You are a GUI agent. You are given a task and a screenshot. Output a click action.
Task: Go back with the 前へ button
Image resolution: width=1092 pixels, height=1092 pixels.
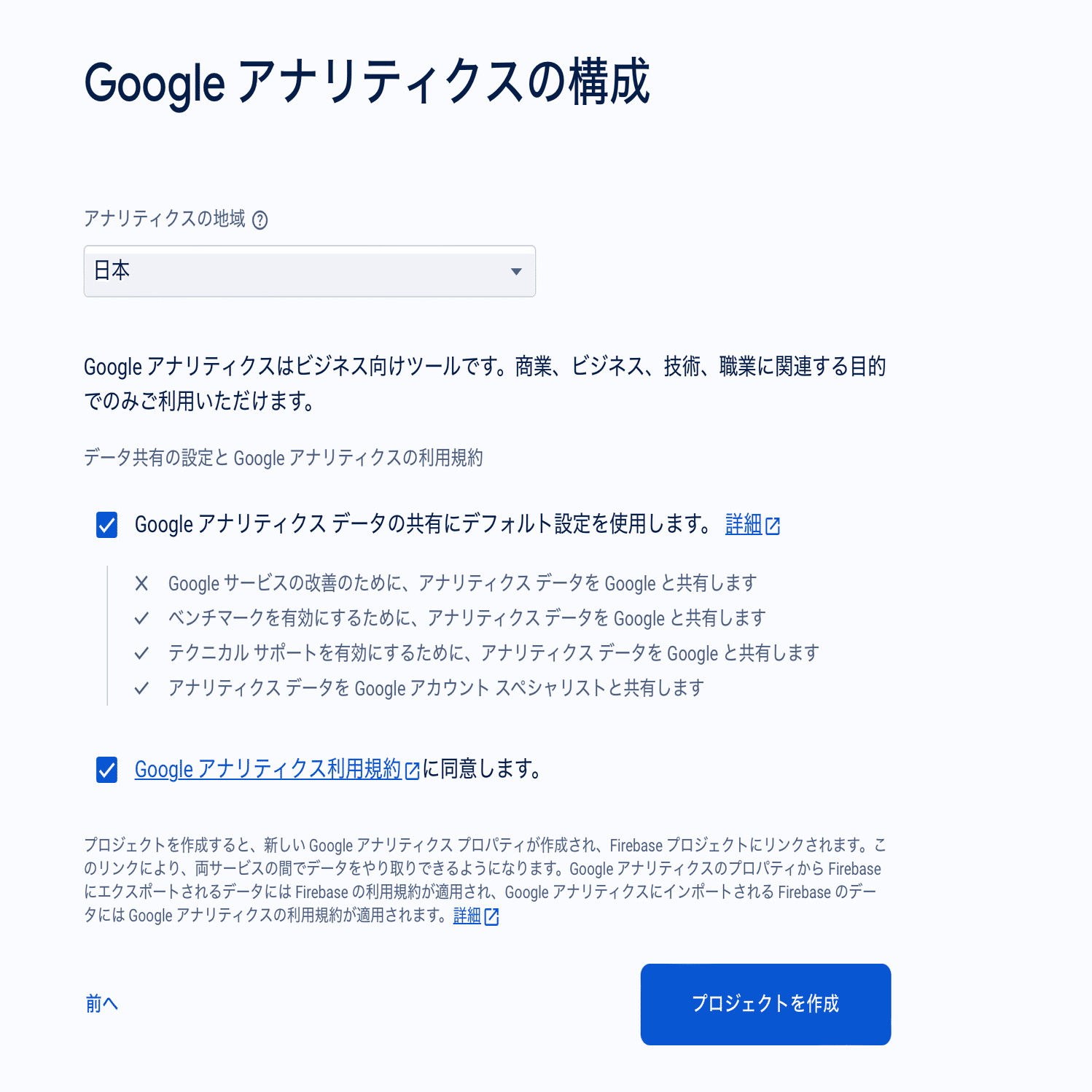101,1004
